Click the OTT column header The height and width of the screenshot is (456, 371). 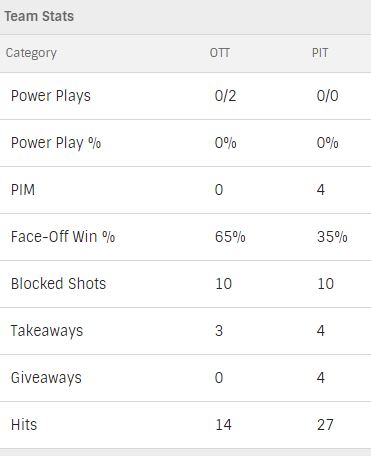click(220, 53)
